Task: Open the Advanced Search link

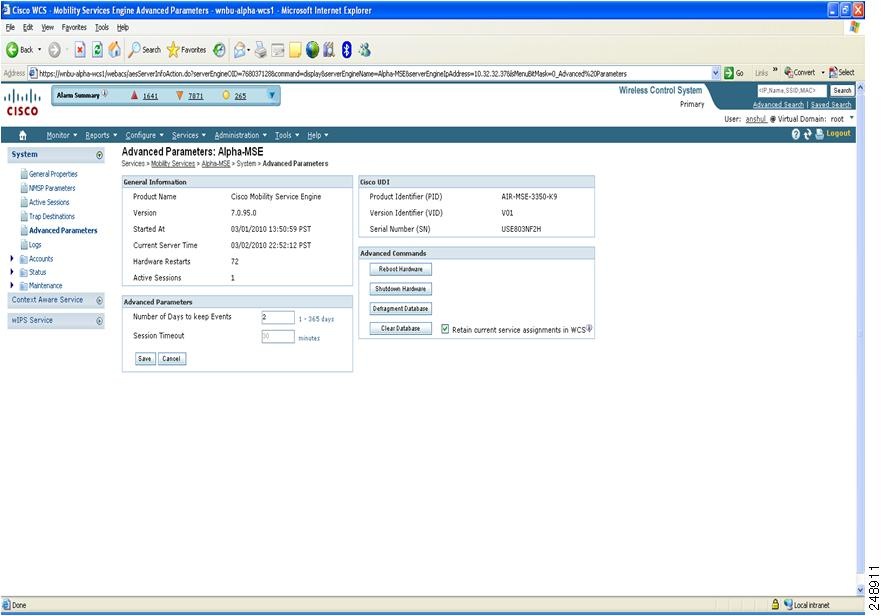Action: pyautogui.click(x=778, y=104)
